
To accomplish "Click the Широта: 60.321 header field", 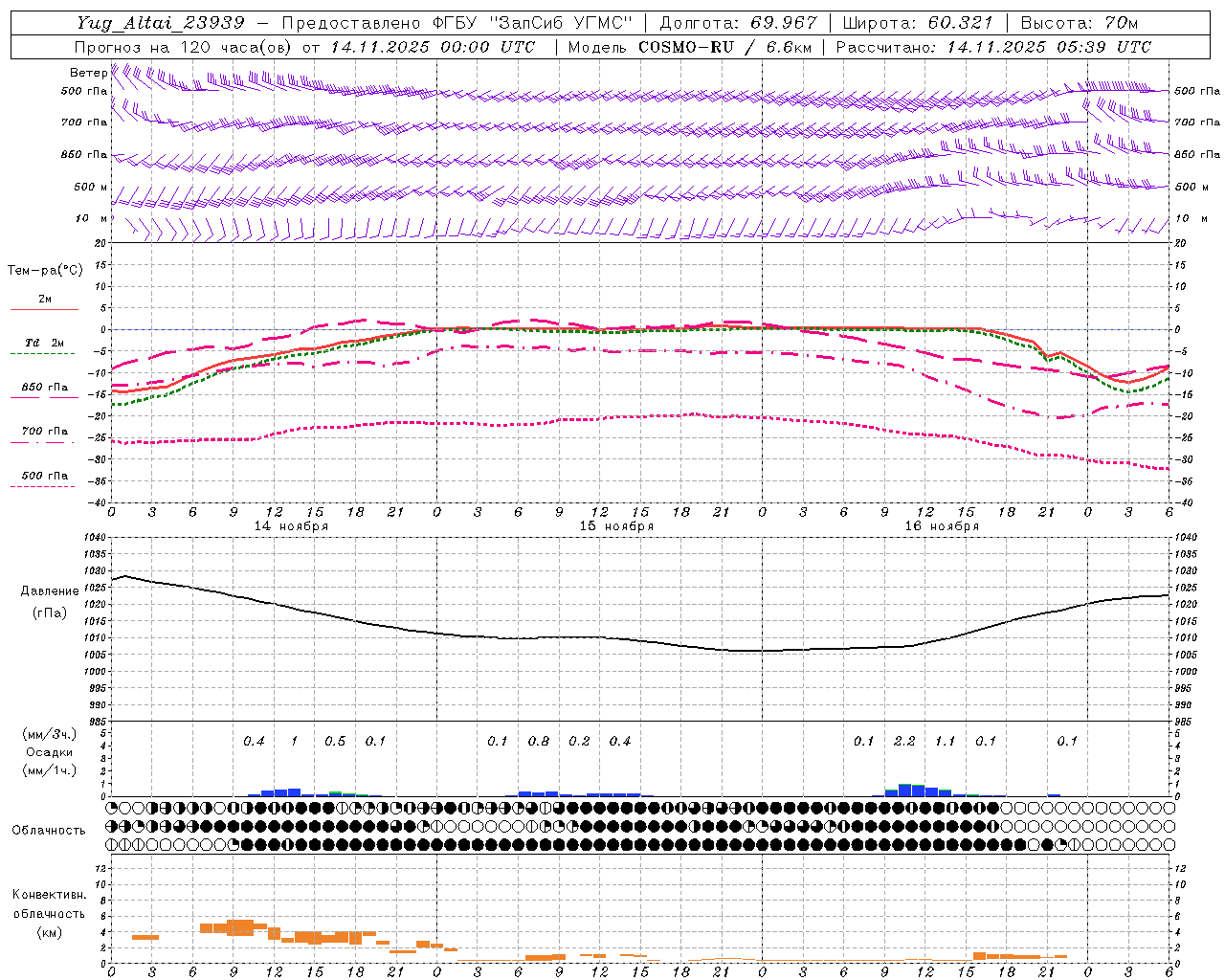I will coord(918,23).
